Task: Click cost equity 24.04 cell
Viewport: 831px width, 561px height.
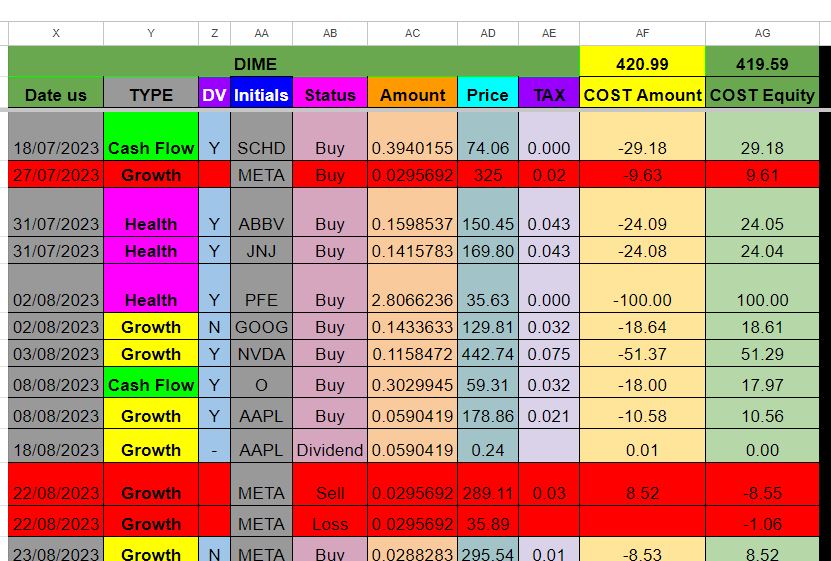Action: pos(762,250)
